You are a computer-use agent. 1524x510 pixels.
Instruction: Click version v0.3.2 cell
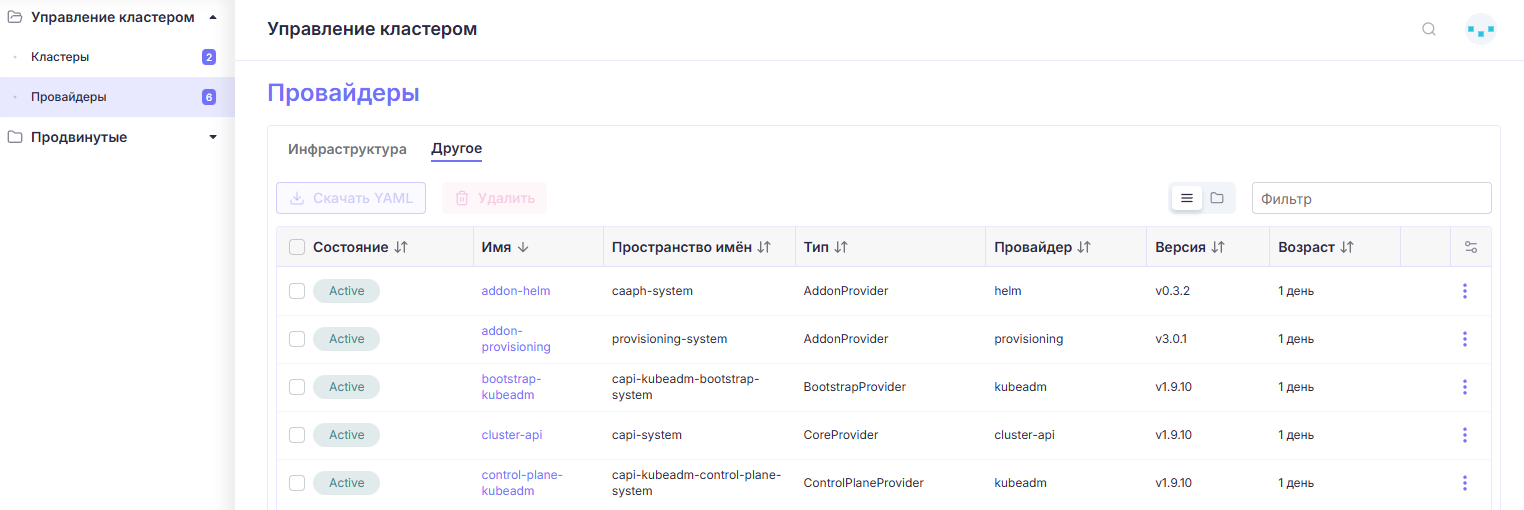[x=1172, y=291]
